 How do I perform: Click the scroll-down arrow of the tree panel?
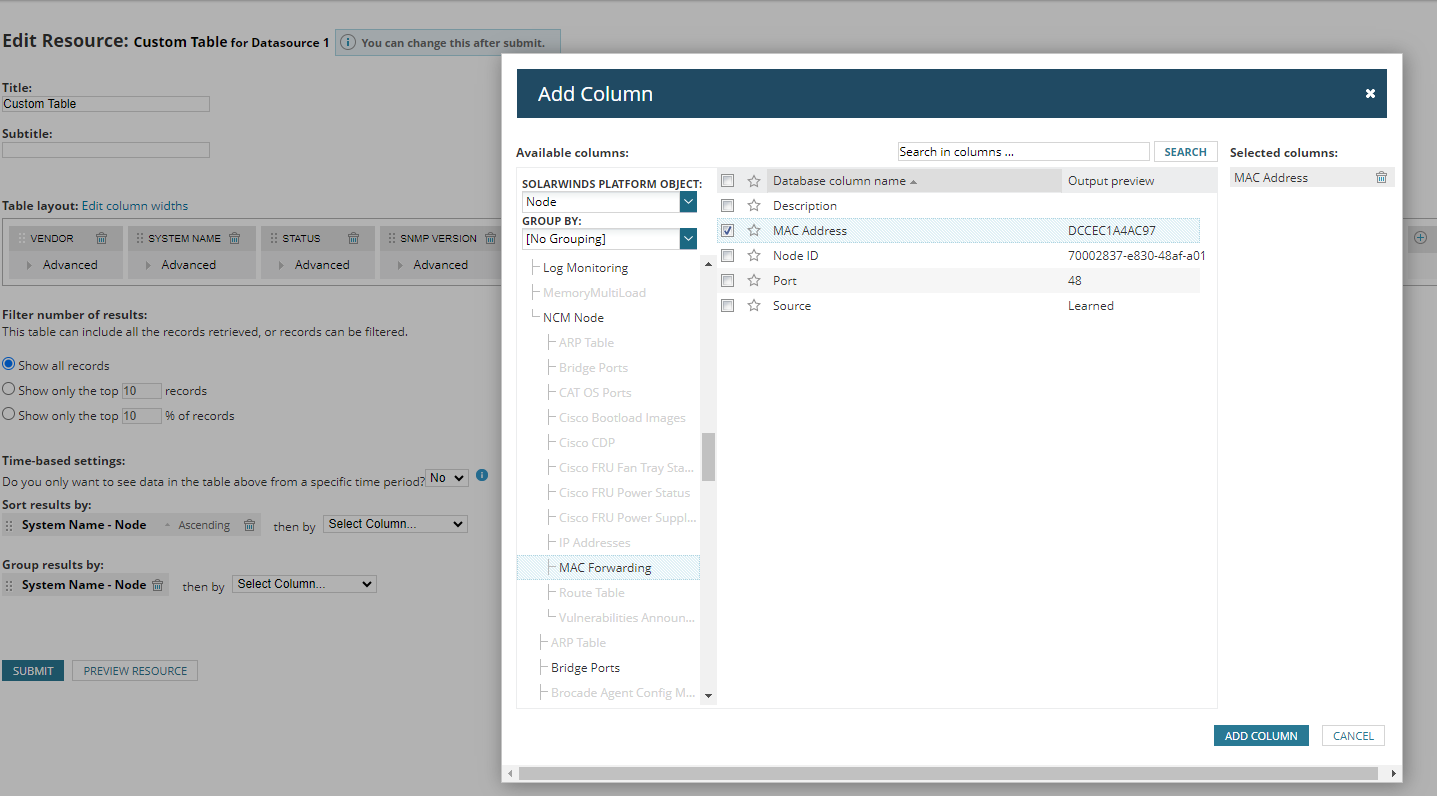point(708,695)
